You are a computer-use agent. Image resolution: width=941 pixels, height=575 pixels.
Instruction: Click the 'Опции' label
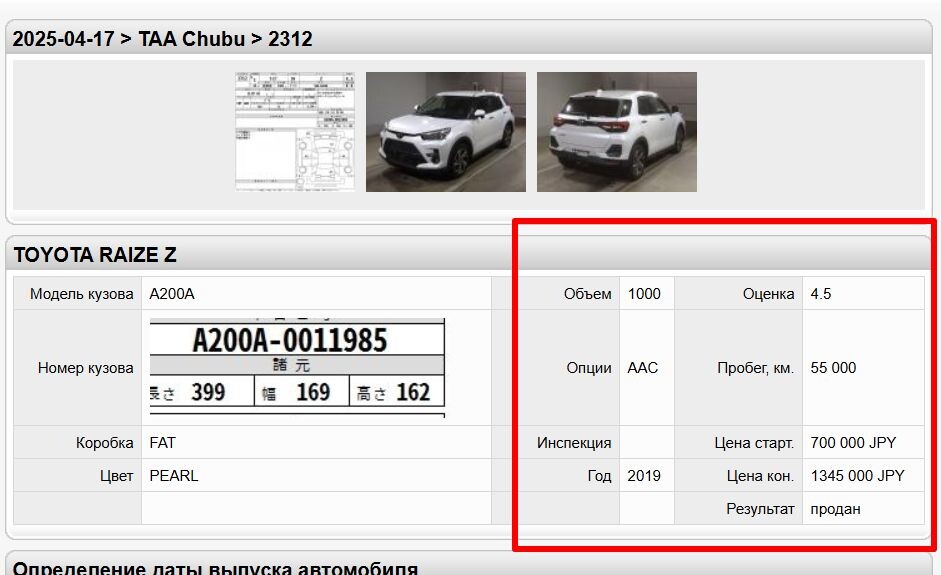pos(589,368)
